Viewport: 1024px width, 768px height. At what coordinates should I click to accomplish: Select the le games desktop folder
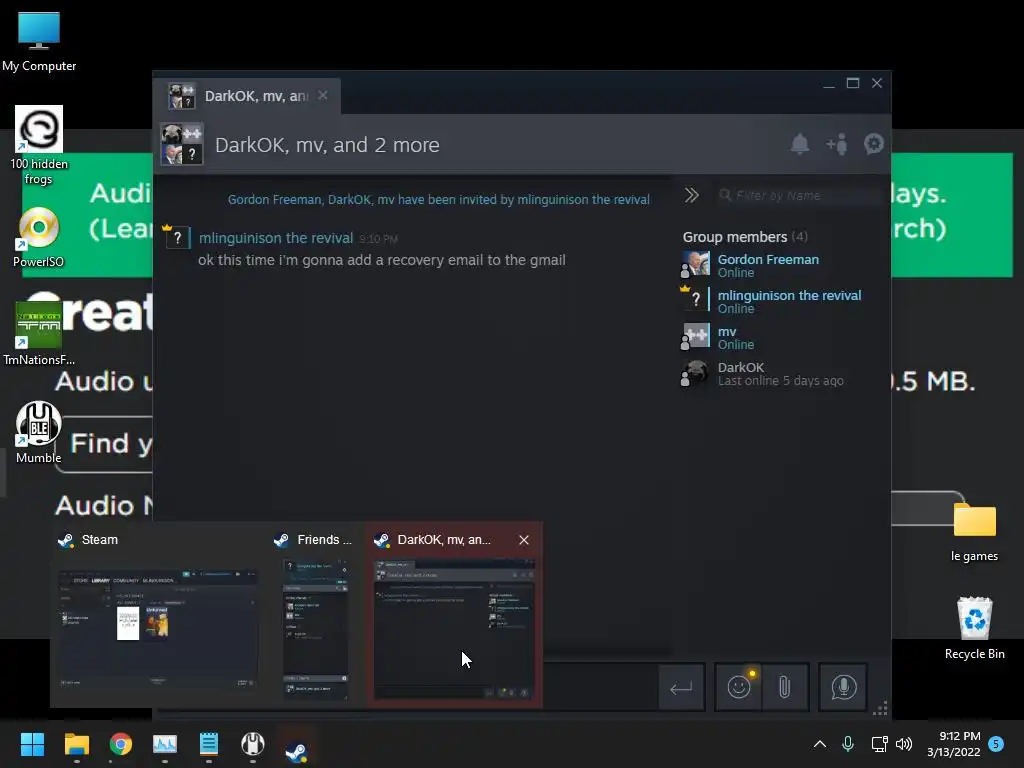pyautogui.click(x=974, y=532)
